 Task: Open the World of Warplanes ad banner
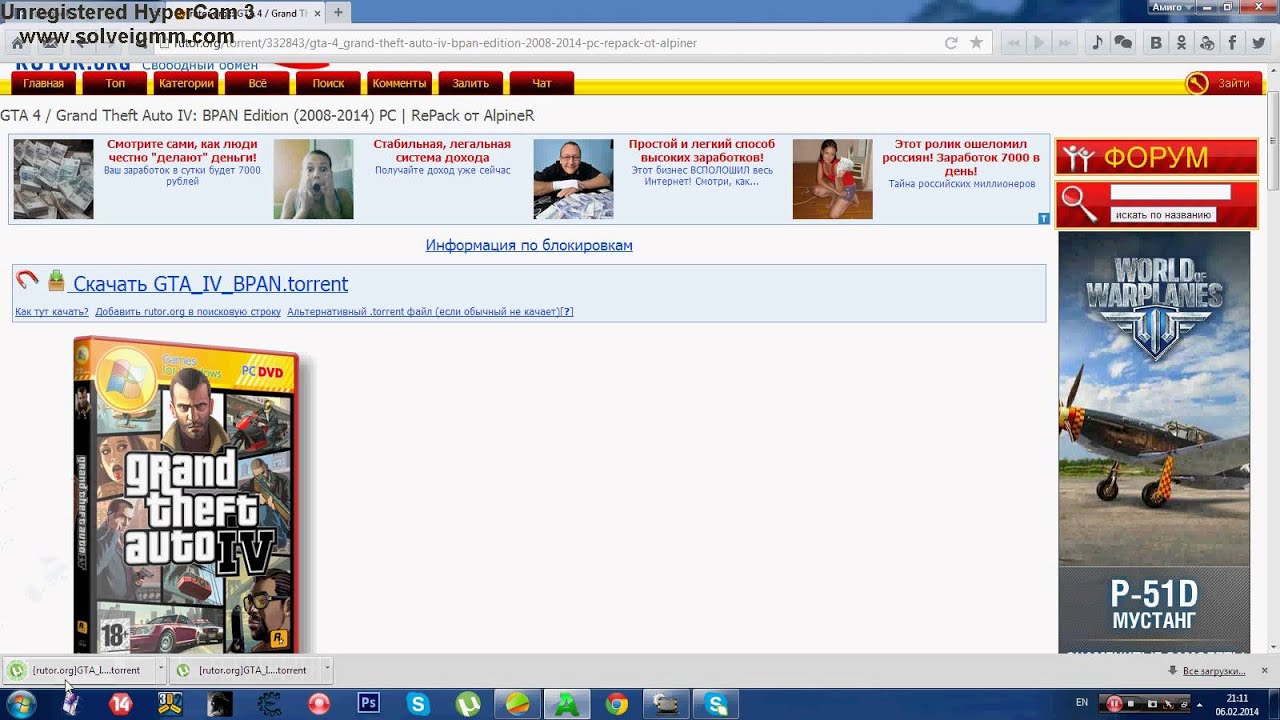pos(1154,441)
